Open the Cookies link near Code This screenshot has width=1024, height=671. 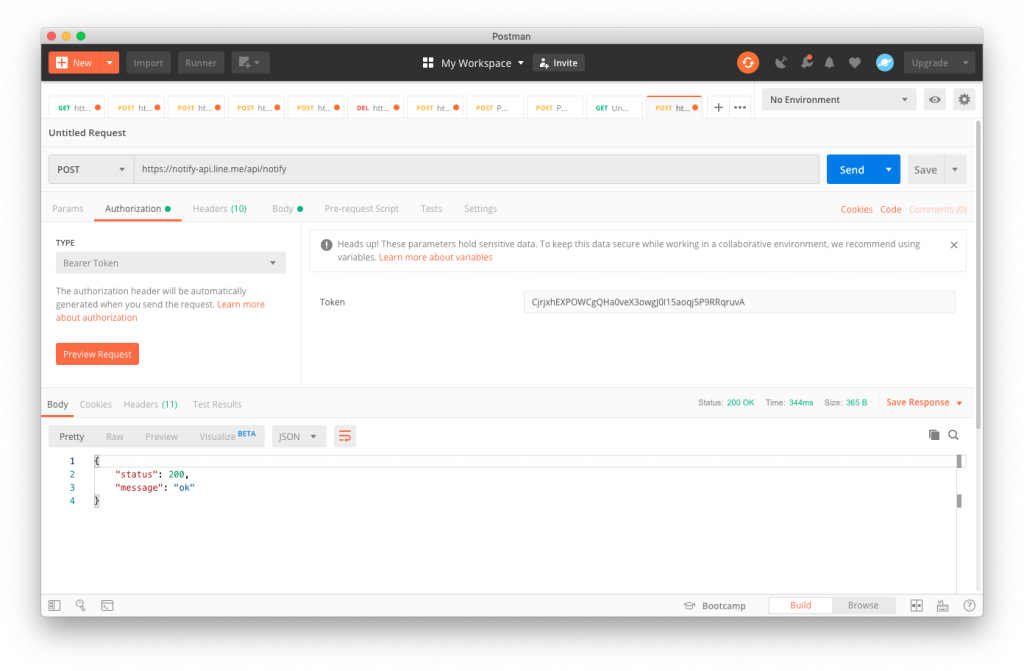pyautogui.click(x=856, y=209)
